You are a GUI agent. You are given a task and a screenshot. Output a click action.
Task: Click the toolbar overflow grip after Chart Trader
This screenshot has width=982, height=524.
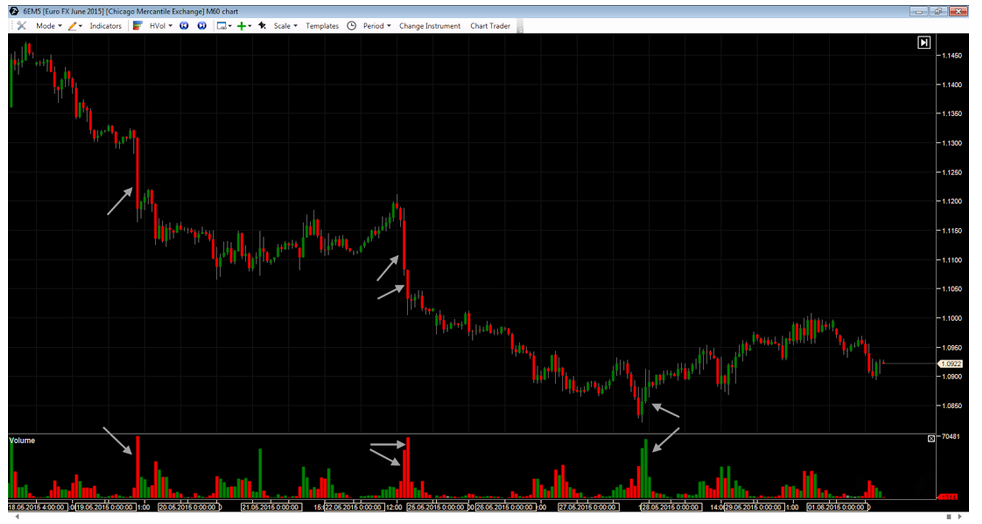click(x=520, y=26)
